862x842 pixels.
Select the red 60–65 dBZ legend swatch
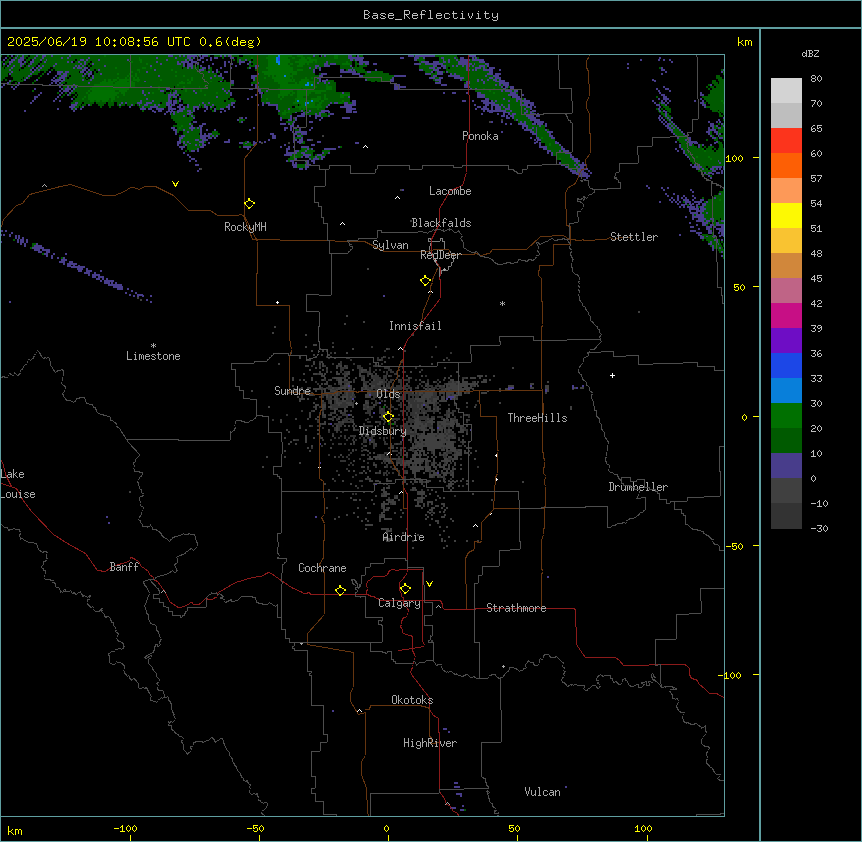pyautogui.click(x=786, y=140)
